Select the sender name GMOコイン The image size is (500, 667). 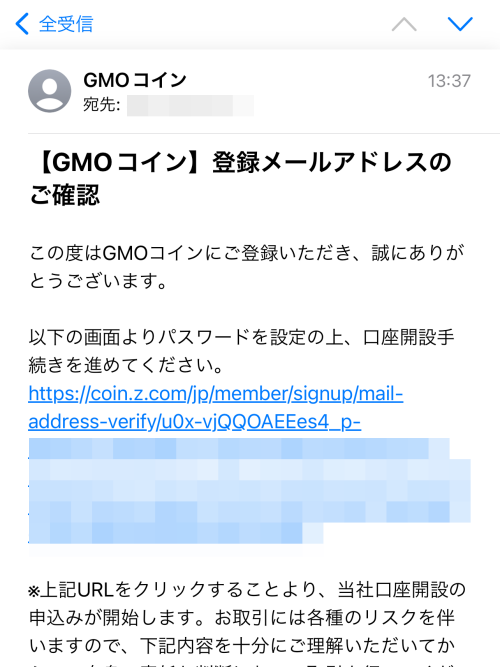135,80
